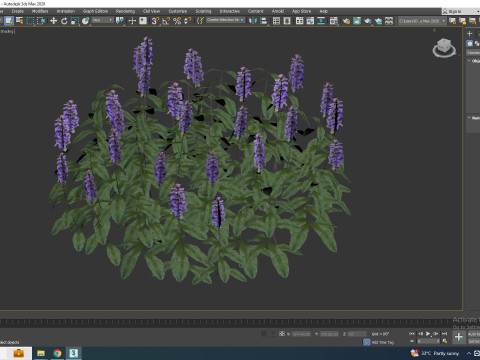Activate the Select and Scale tool
This screenshot has width=480, height=360.
coord(75,21)
